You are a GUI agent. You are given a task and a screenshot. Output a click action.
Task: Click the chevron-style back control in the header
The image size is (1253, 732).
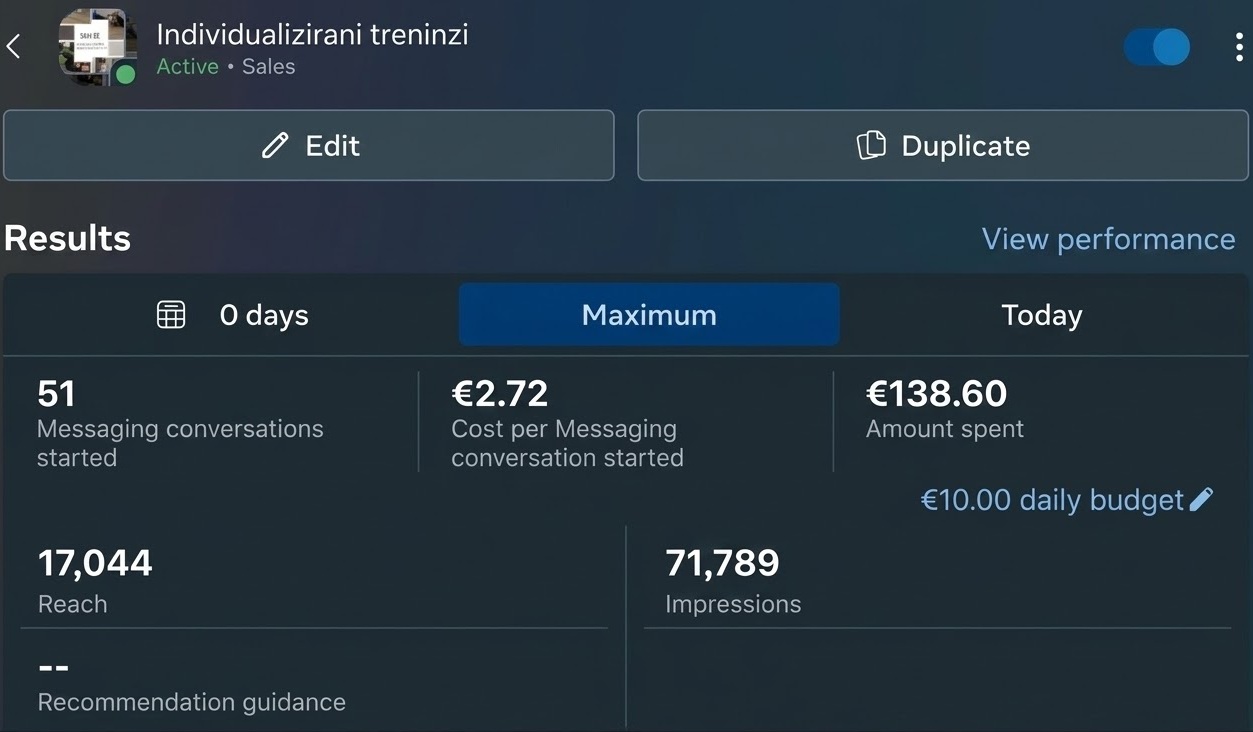15,45
